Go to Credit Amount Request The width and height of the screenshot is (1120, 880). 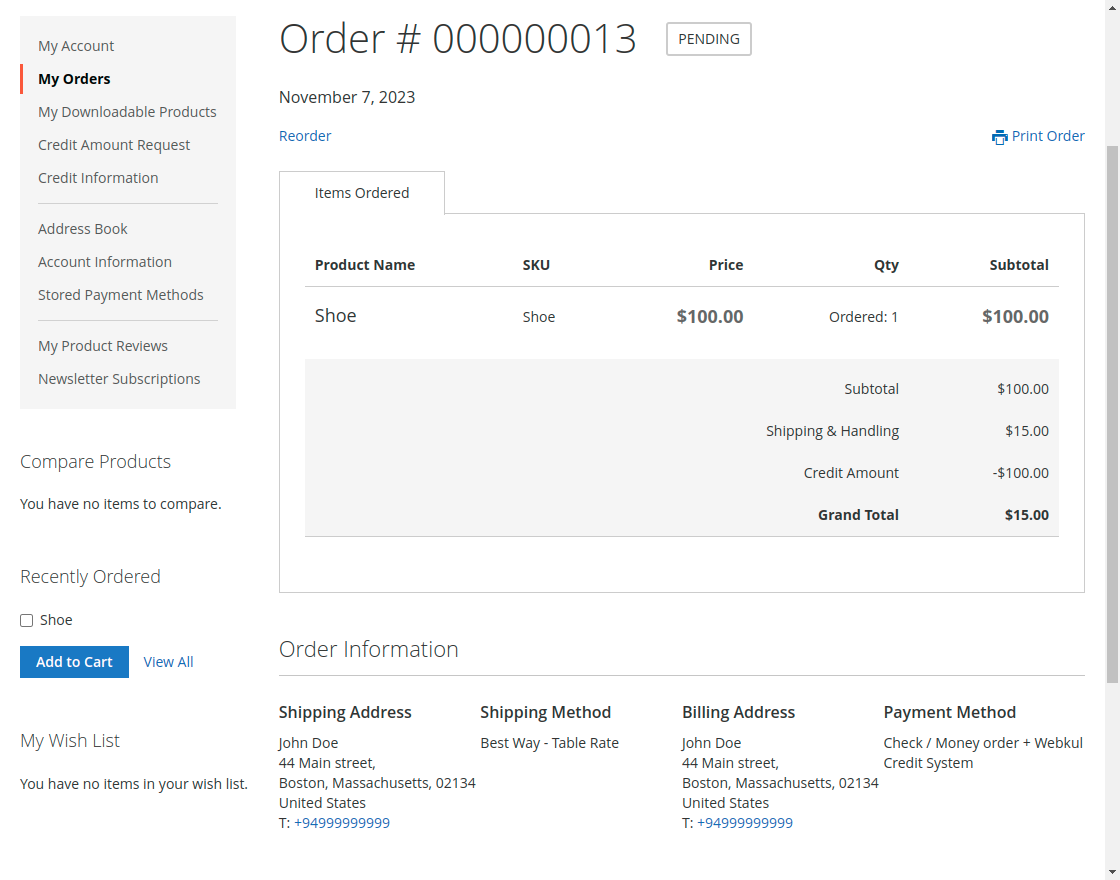[x=114, y=144]
